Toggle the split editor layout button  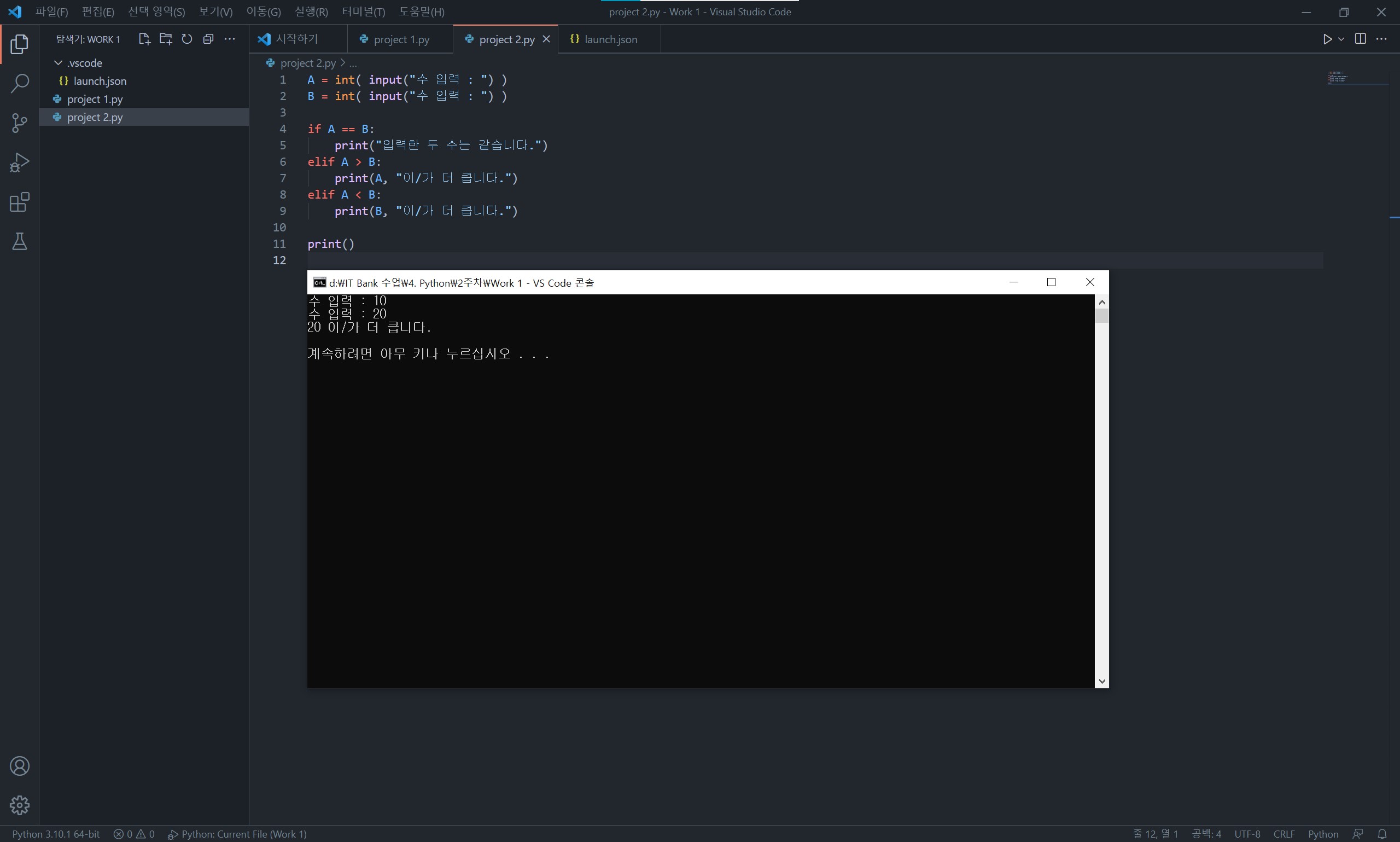pyautogui.click(x=1360, y=39)
